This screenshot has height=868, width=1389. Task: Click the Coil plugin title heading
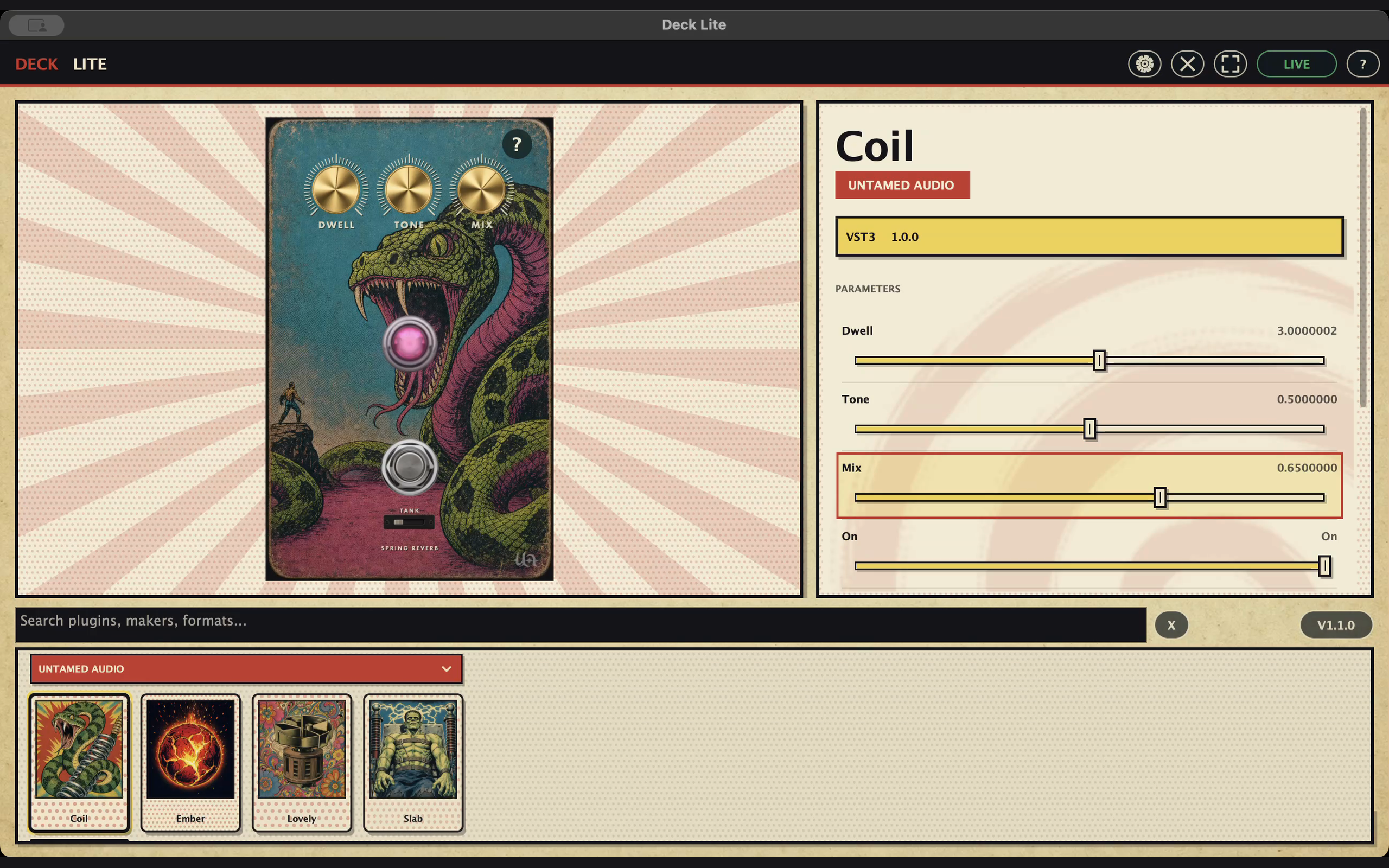[x=874, y=146]
